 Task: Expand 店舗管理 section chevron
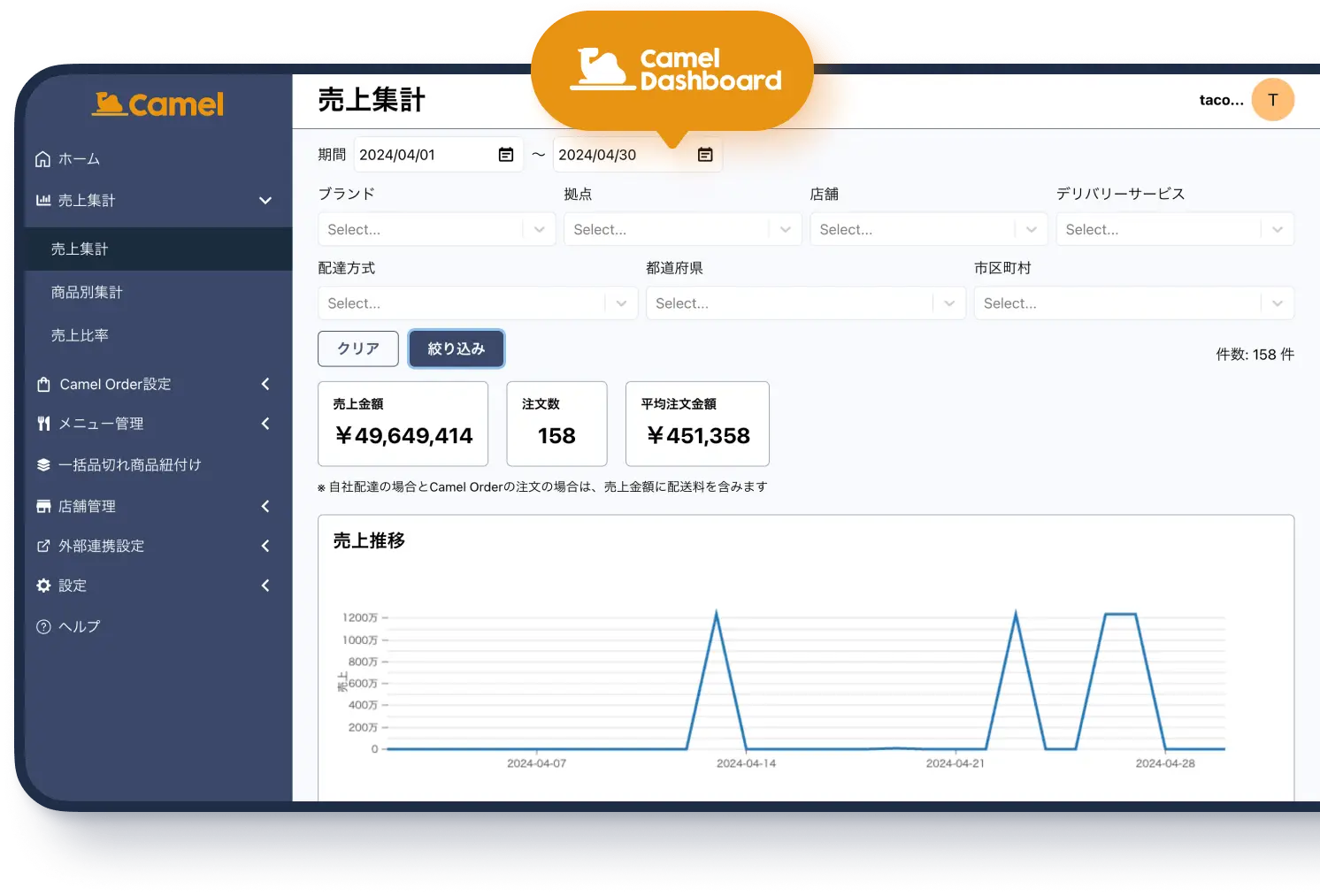265,506
